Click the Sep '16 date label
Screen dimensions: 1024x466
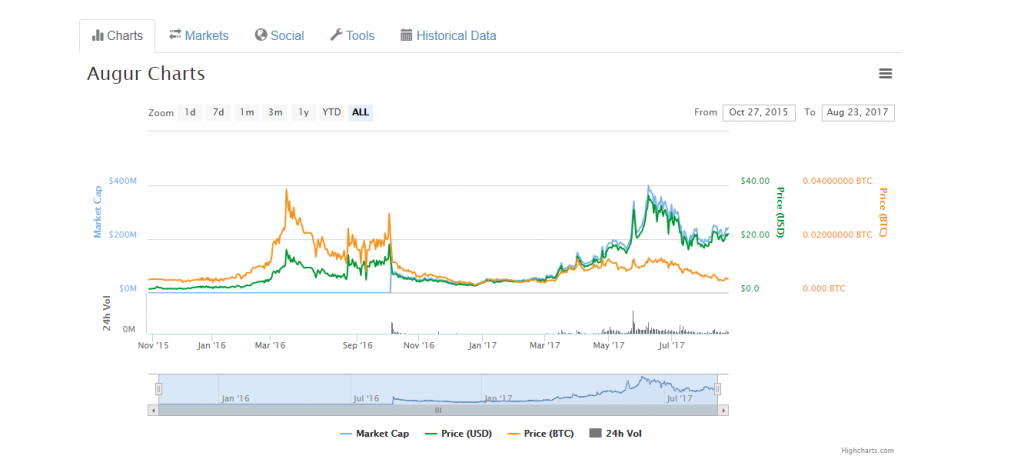click(357, 345)
